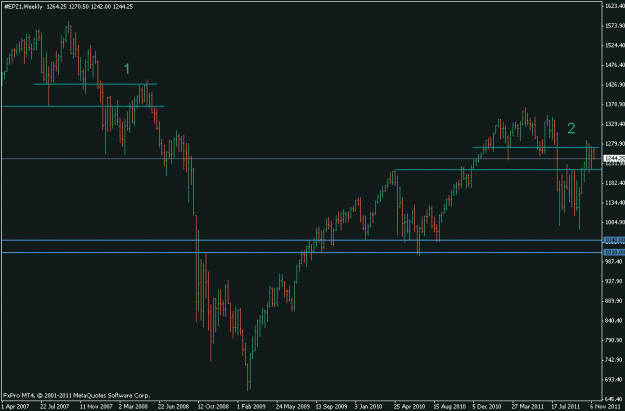Screen dimensions: 625x411
Task: Click the 22 Jun 2008 date label
Action: (x=173, y=407)
